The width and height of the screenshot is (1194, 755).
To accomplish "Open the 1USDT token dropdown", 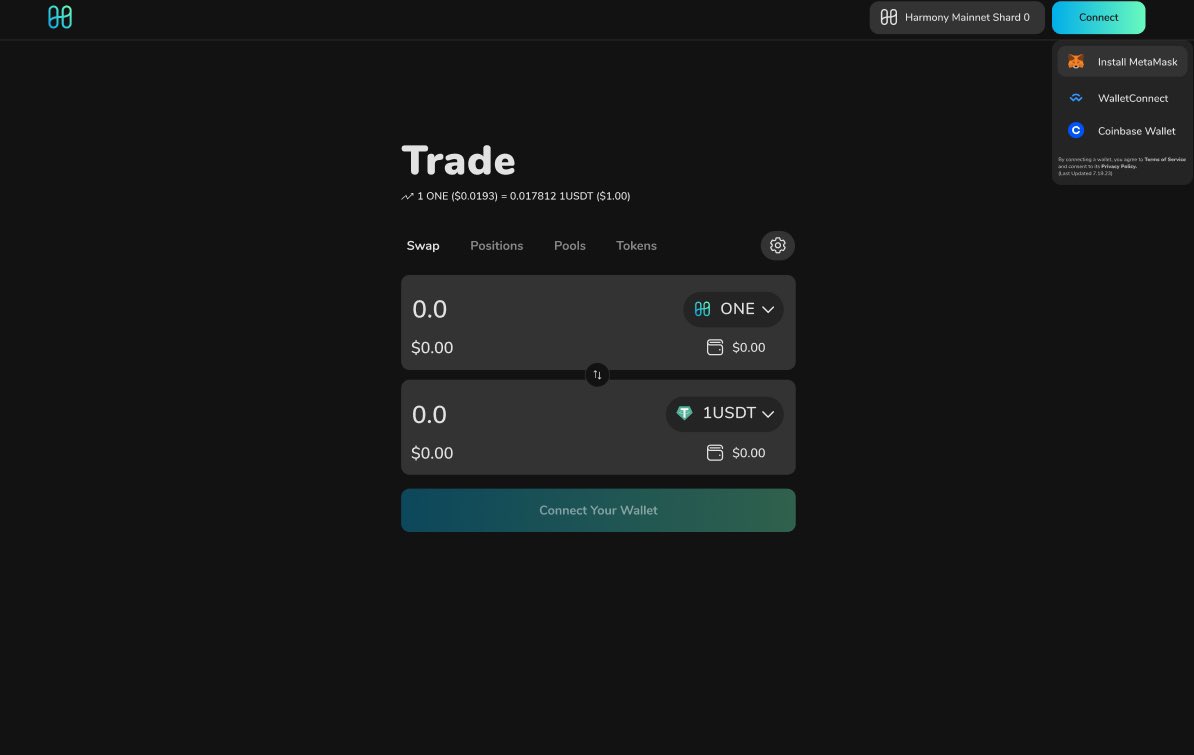I will tap(724, 414).
